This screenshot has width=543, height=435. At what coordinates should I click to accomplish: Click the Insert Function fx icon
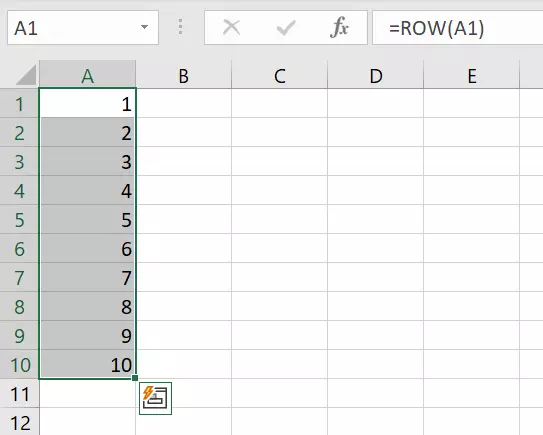[339, 27]
